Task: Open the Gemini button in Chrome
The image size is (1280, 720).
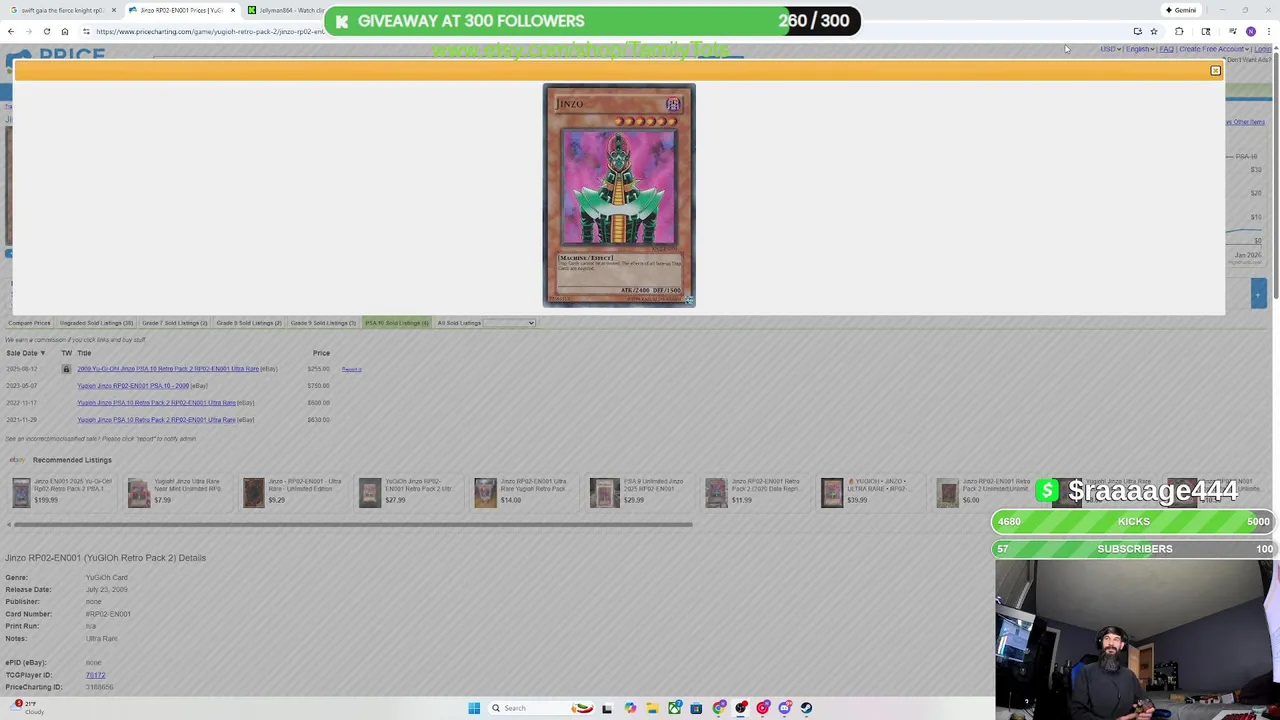Action: point(1181,10)
